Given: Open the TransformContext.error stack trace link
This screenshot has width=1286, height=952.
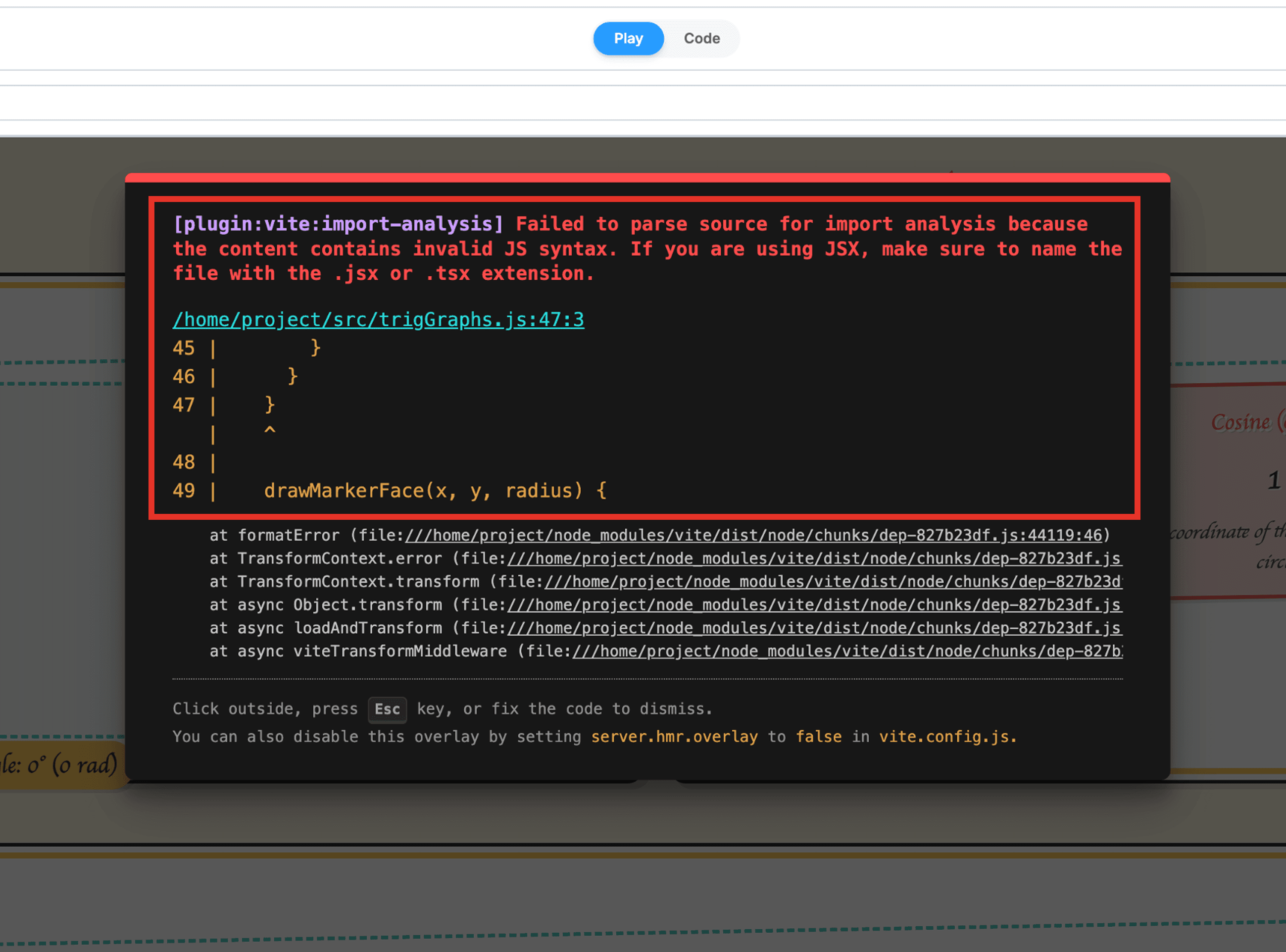Looking at the screenshot, I should [814, 558].
